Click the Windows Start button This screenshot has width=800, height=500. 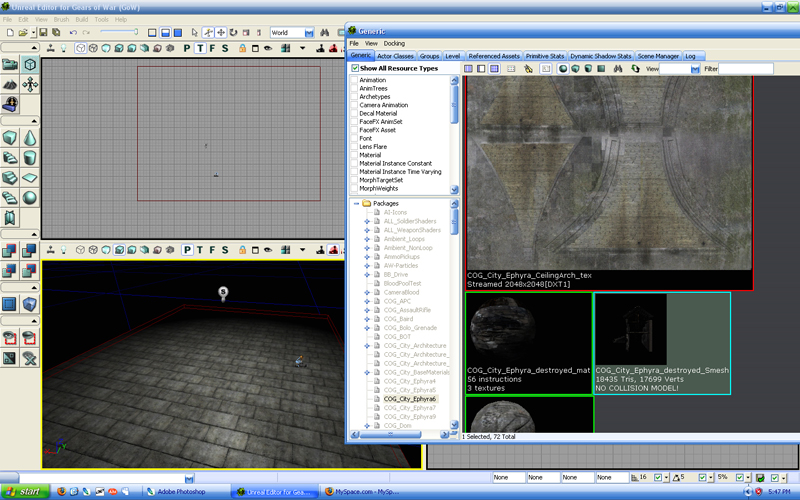point(24,491)
